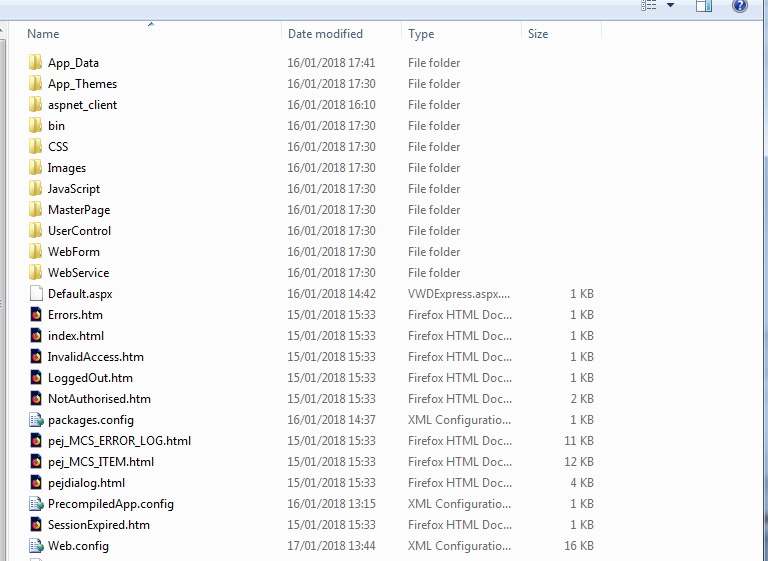Viewport: 768px width, 561px height.
Task: Click the JavaScript folder icon
Action: tap(35, 189)
